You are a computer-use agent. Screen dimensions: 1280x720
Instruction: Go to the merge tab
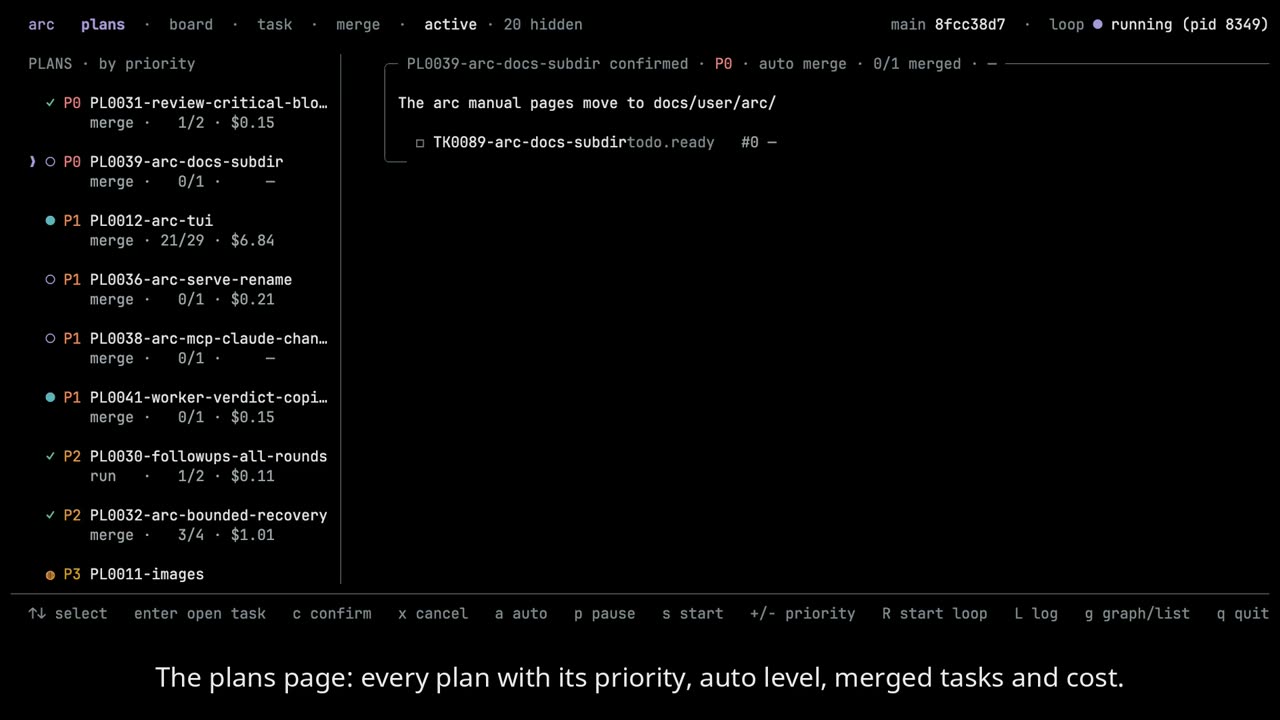(x=358, y=24)
